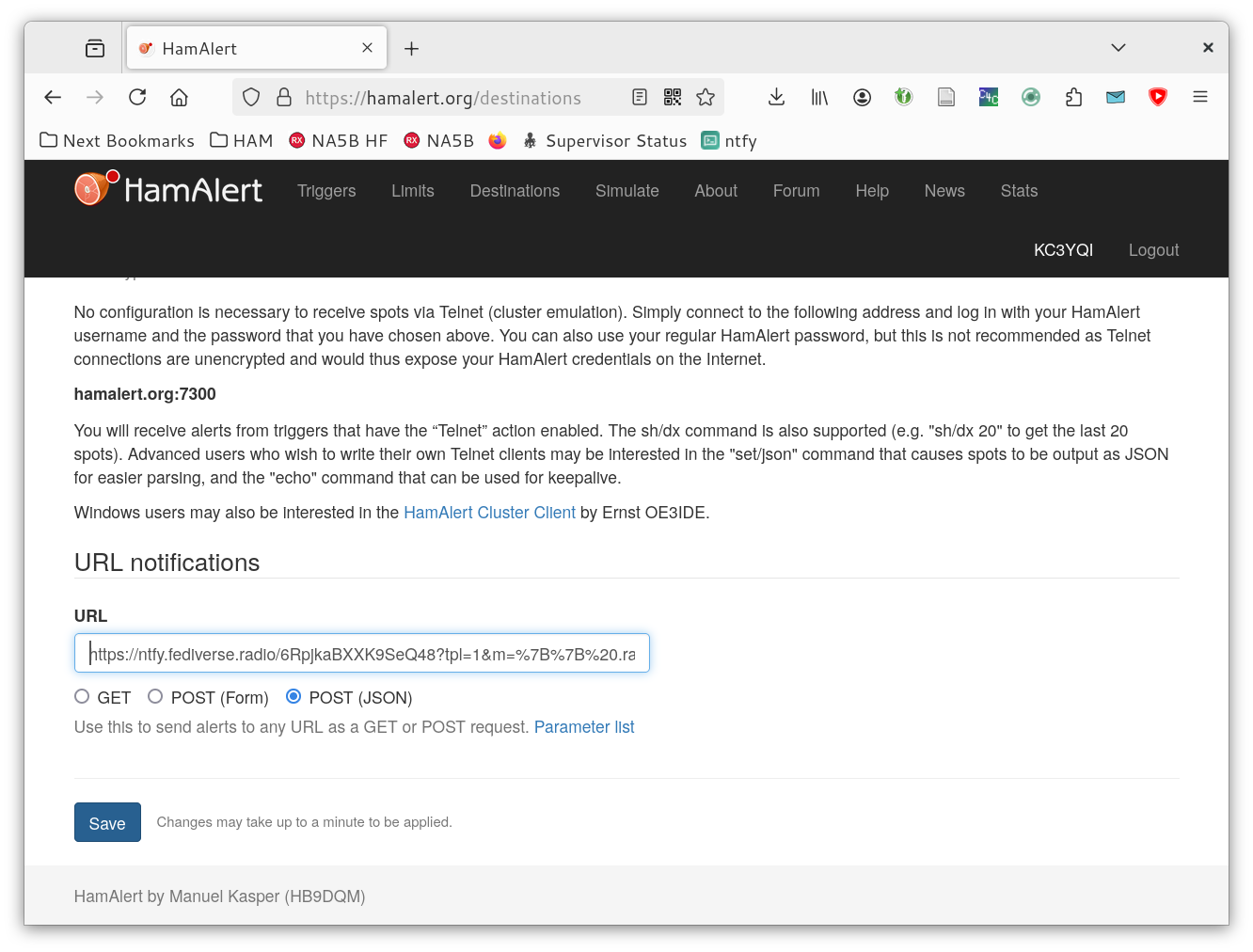Click the forward navigation arrow
This screenshot has height=952, width=1253.
(95, 97)
